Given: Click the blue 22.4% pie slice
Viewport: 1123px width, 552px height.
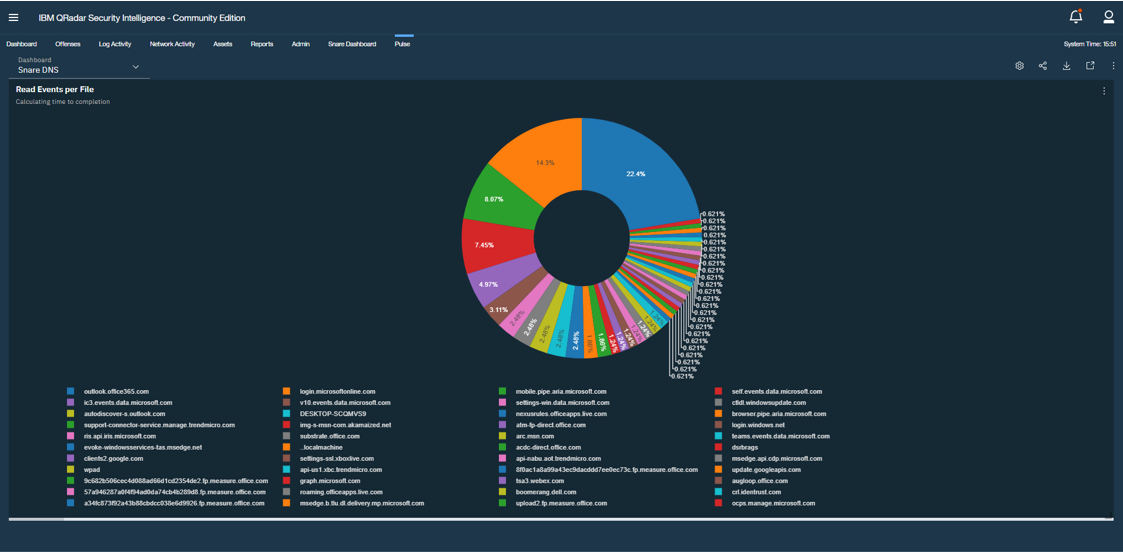Looking at the screenshot, I should pos(637,175).
